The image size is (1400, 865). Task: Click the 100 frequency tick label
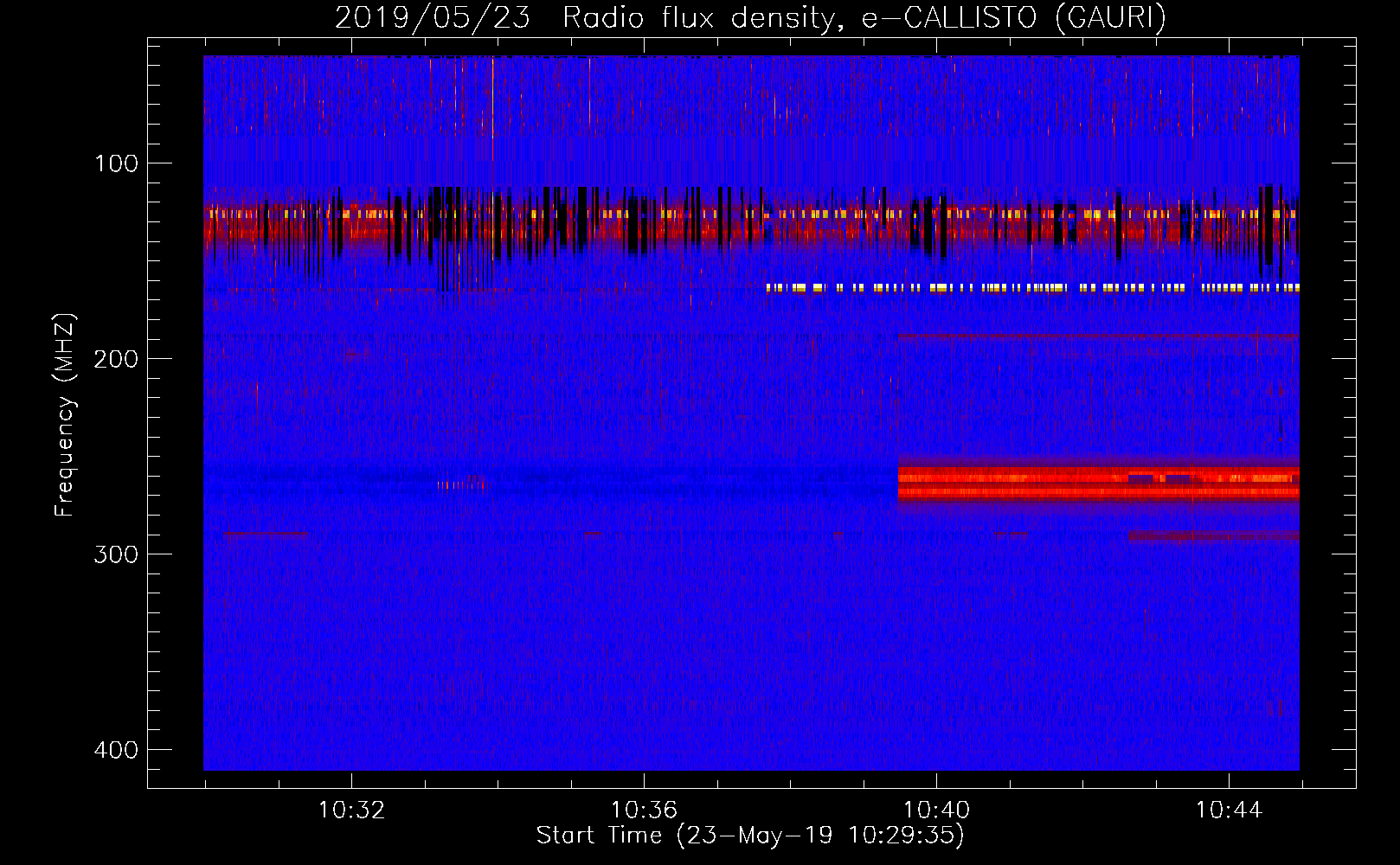pyautogui.click(x=116, y=163)
